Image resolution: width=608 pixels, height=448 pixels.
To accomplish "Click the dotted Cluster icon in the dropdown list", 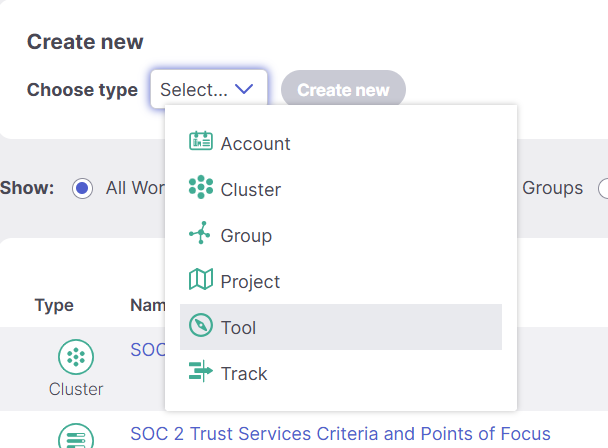I will (201, 188).
